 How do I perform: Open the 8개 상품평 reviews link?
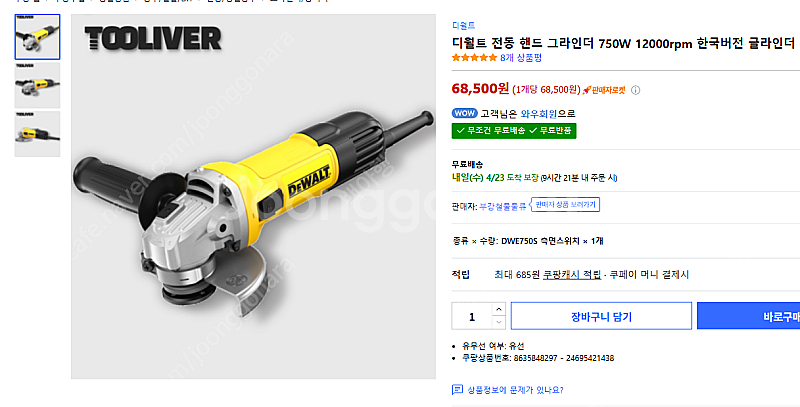(x=520, y=58)
